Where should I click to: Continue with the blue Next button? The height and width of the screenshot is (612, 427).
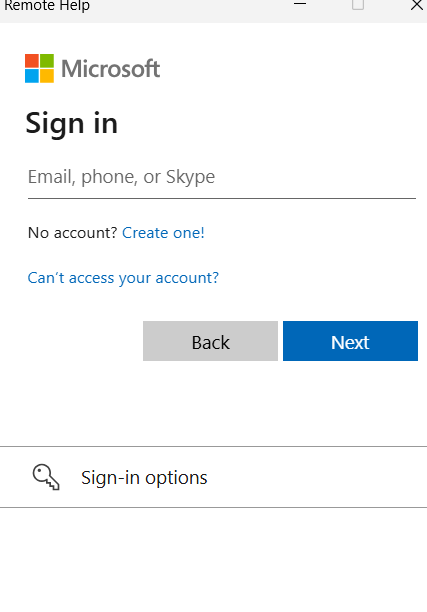pos(350,341)
